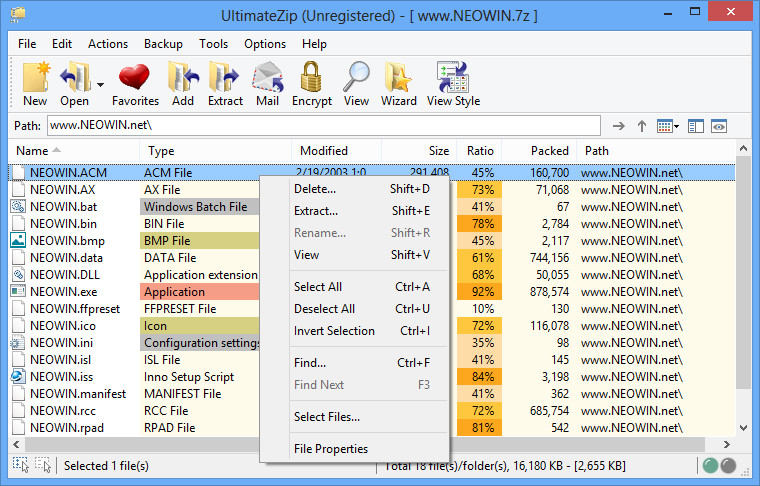Sort by the Size column header
Viewport: 760px width, 486px height.
click(419, 151)
